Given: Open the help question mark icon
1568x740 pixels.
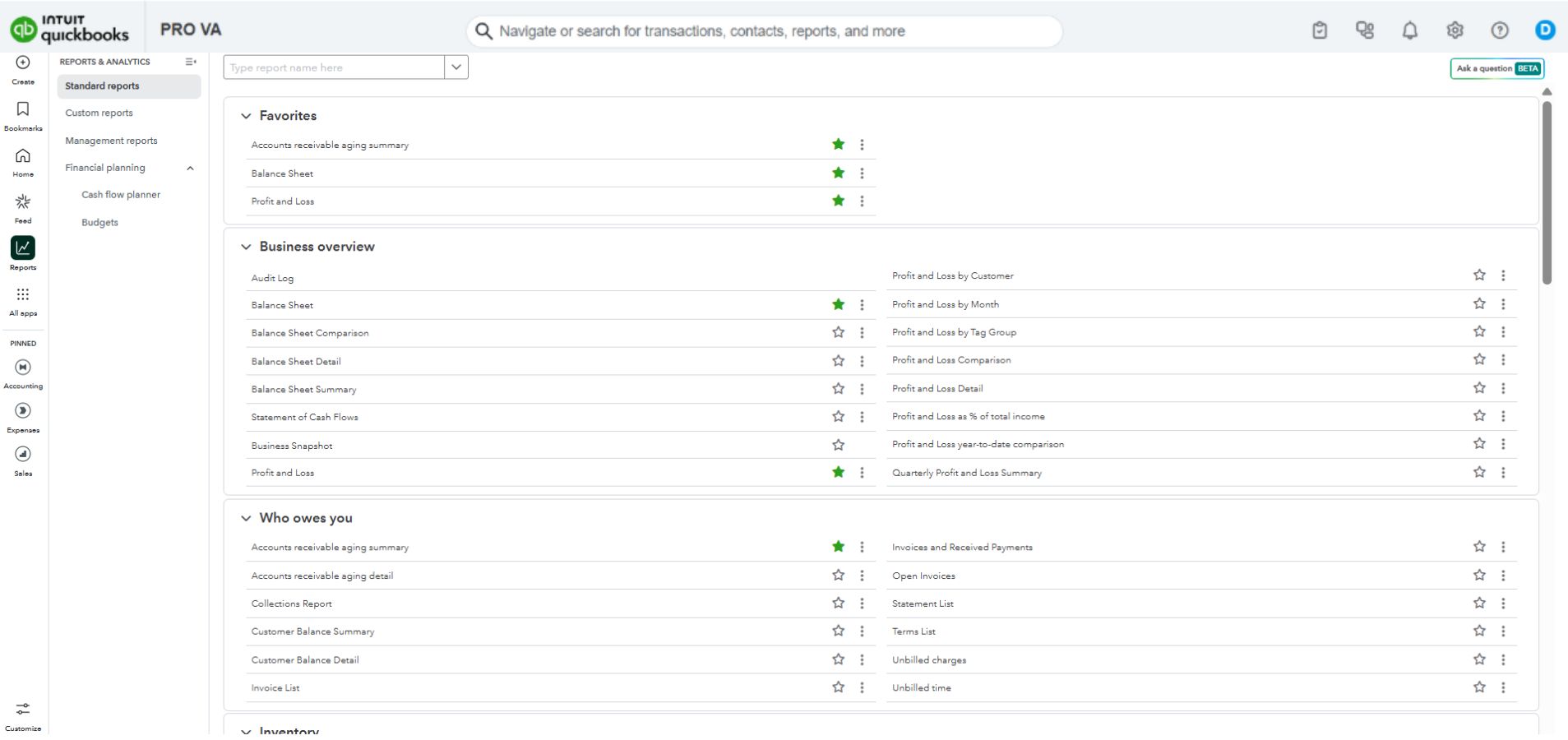Looking at the screenshot, I should coord(1500,30).
